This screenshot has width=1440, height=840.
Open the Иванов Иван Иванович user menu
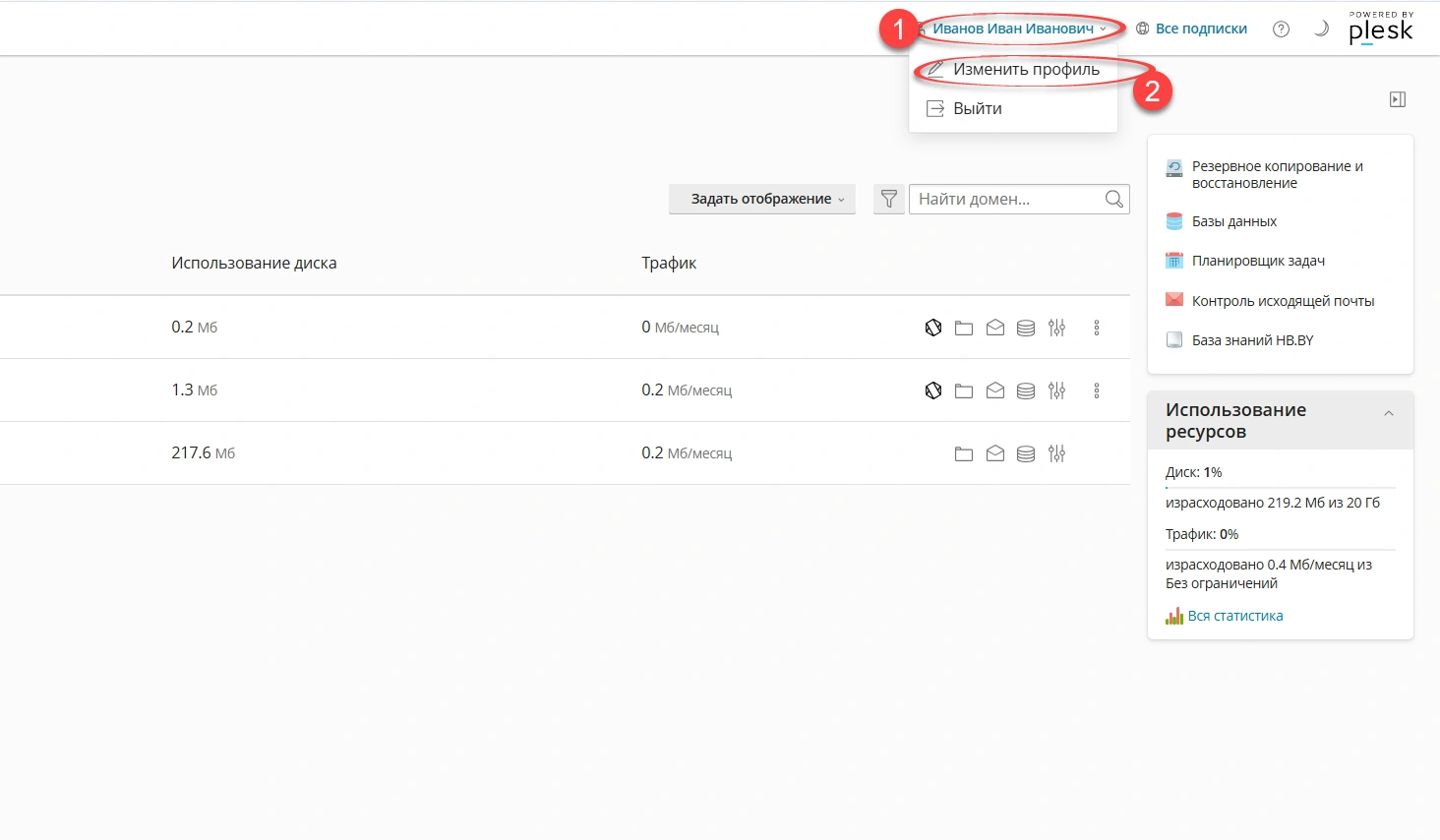pyautogui.click(x=1018, y=30)
